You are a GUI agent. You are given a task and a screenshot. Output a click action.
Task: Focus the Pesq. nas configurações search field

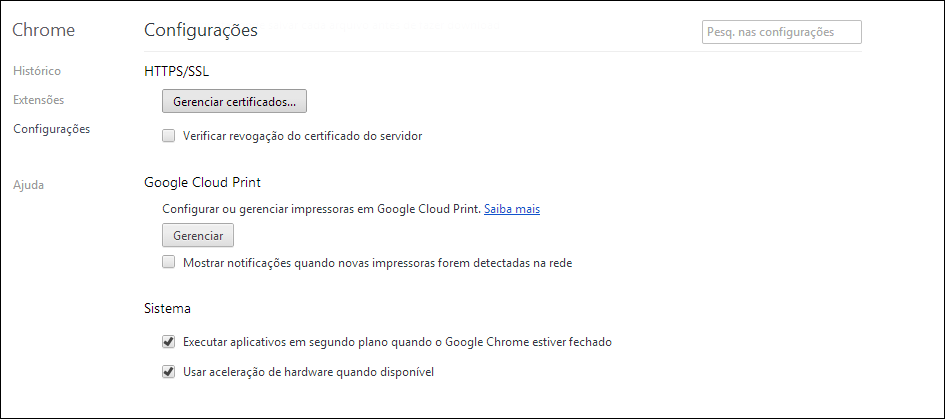(781, 32)
